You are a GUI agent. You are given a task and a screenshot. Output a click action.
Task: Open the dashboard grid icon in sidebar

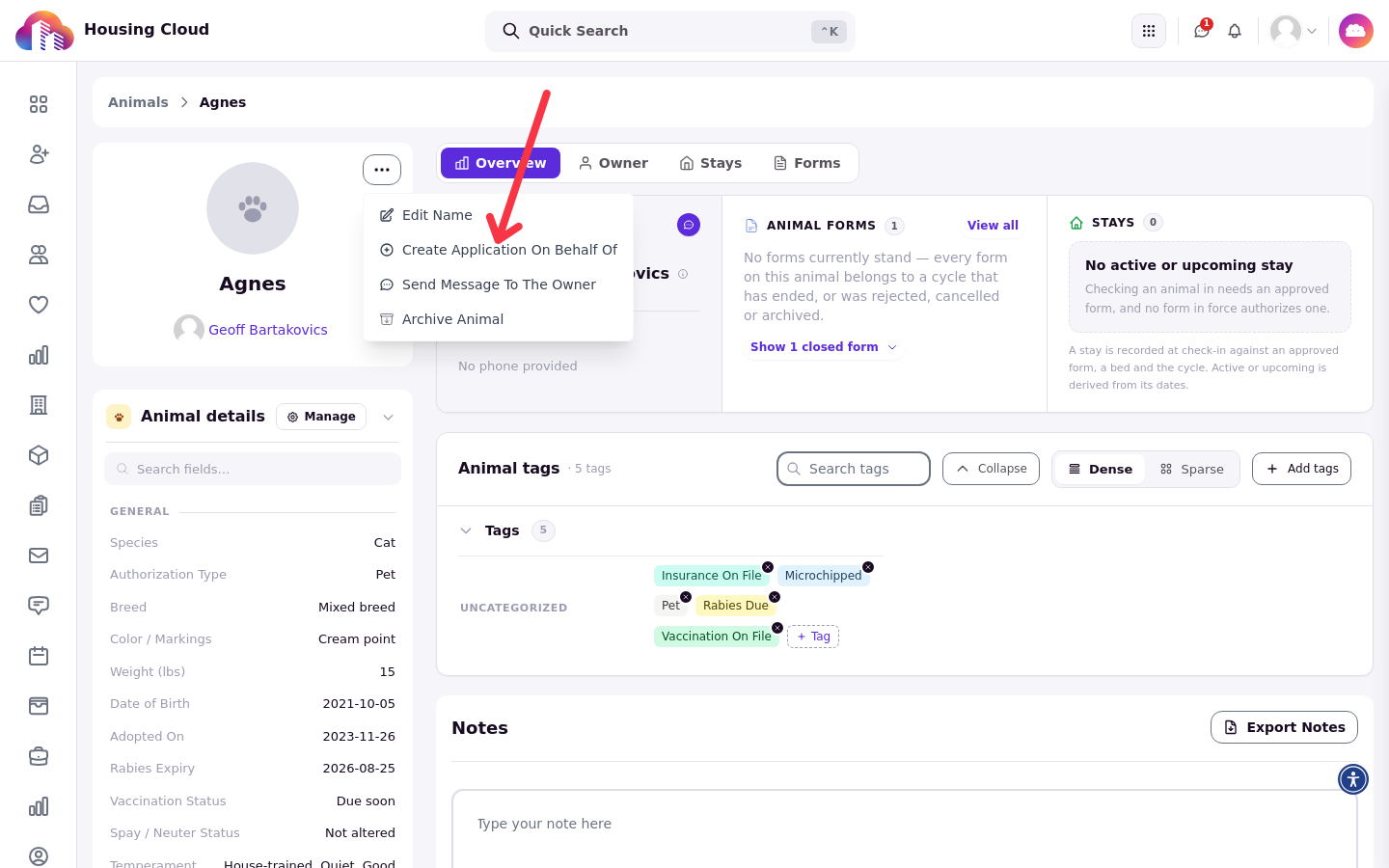pos(39,104)
